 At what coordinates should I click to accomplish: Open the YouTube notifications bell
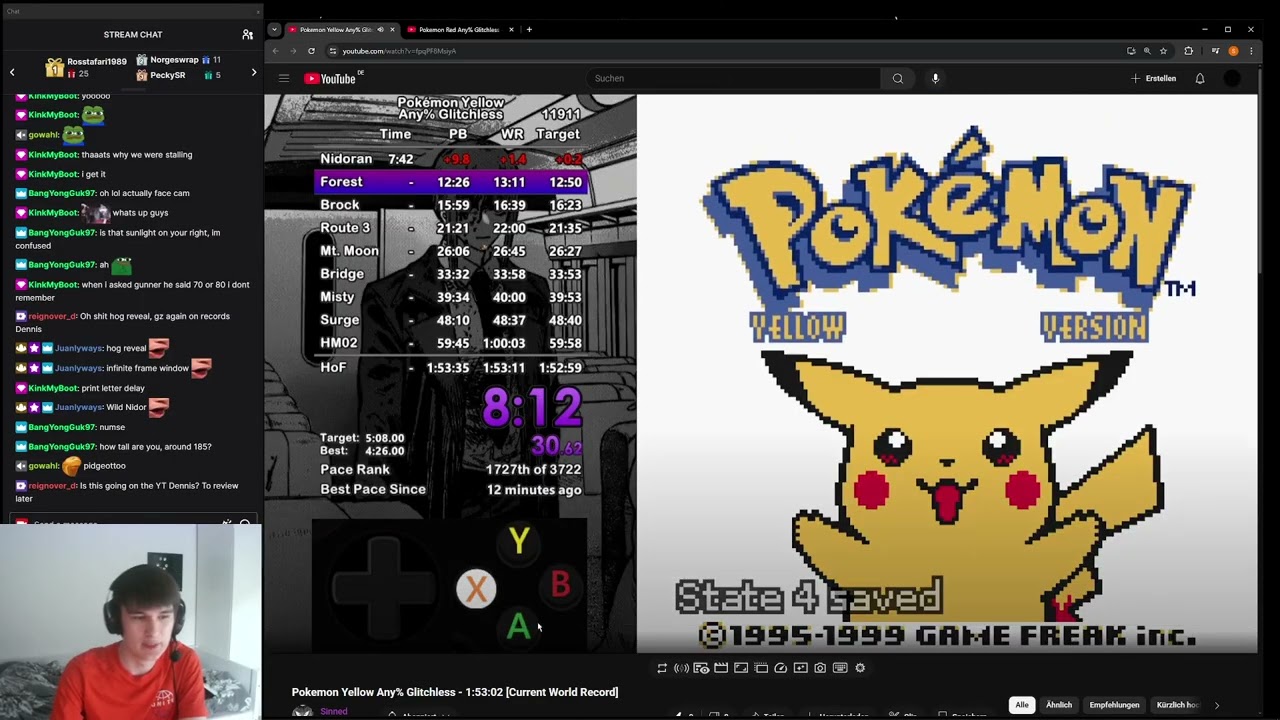pyautogui.click(x=1200, y=78)
